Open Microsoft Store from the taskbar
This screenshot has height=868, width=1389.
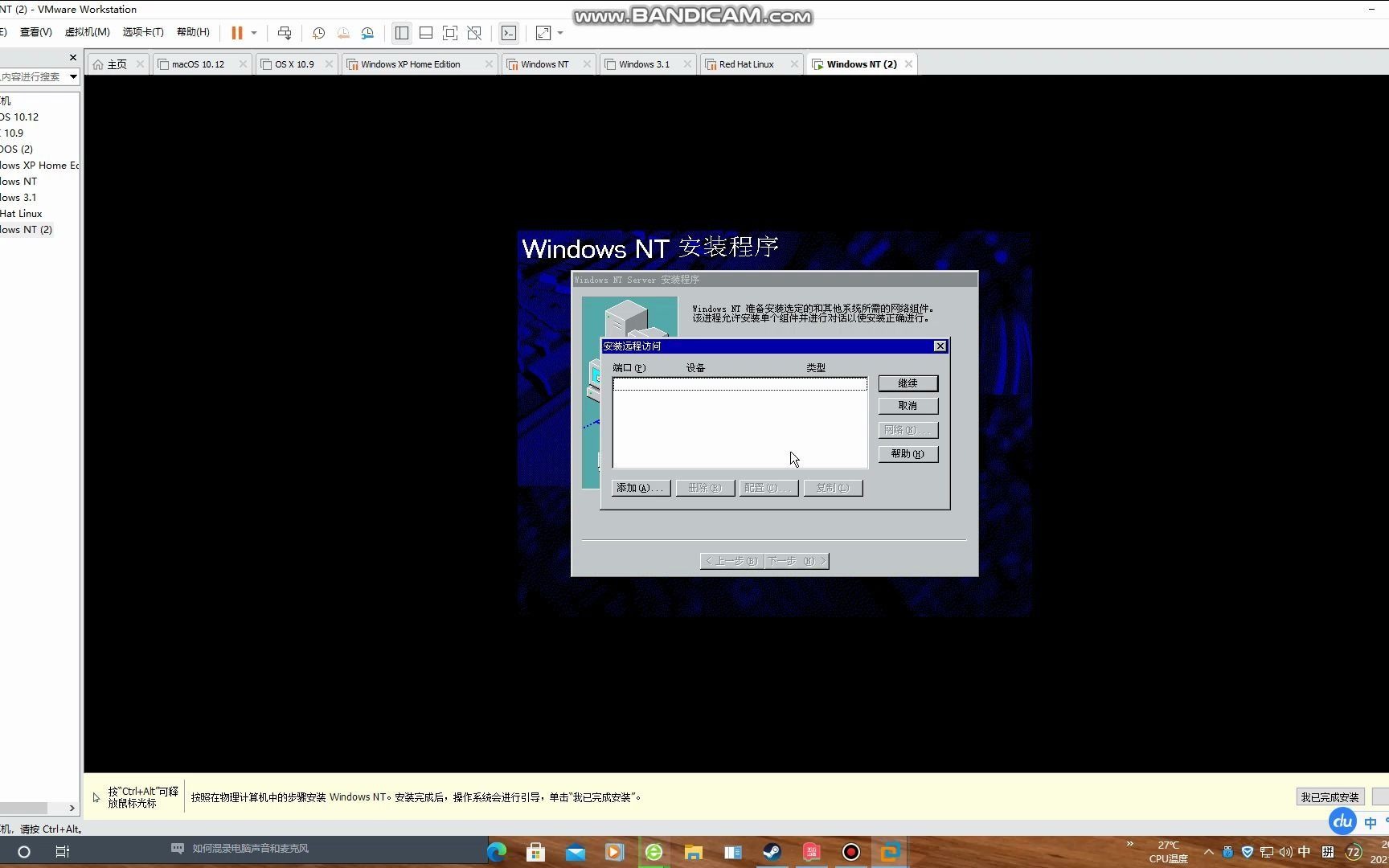tap(535, 852)
